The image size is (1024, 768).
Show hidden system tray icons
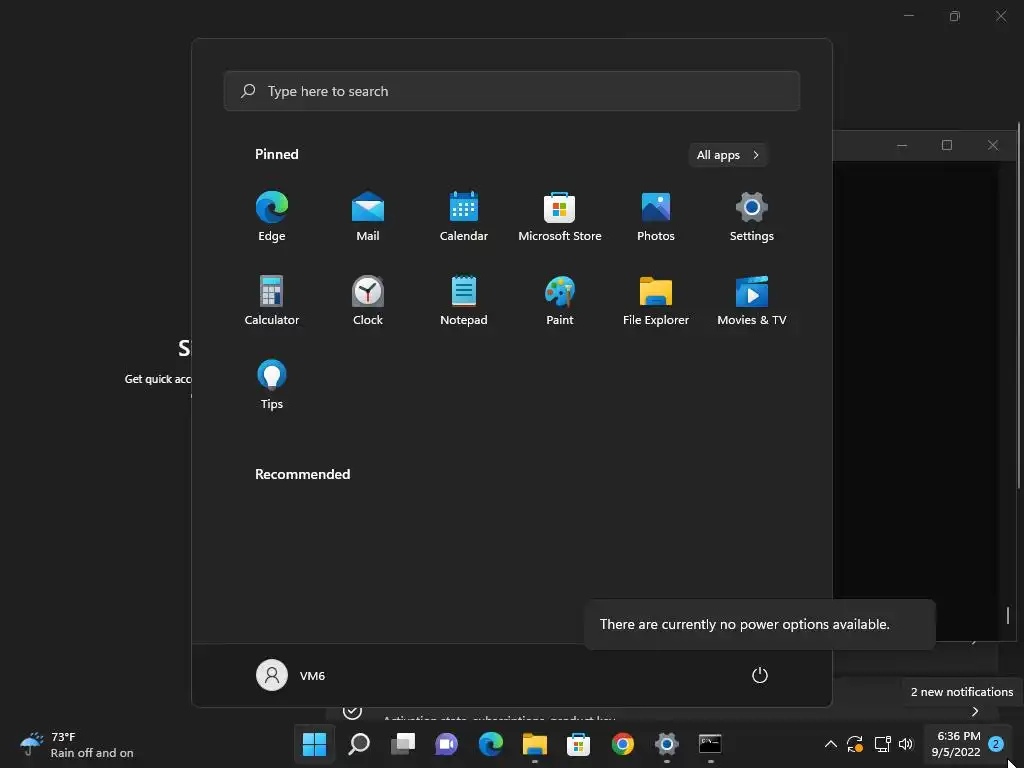tap(831, 744)
